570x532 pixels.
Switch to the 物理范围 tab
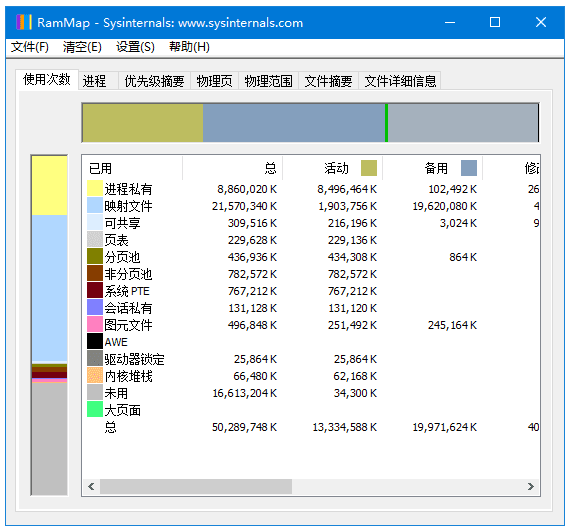click(x=268, y=81)
